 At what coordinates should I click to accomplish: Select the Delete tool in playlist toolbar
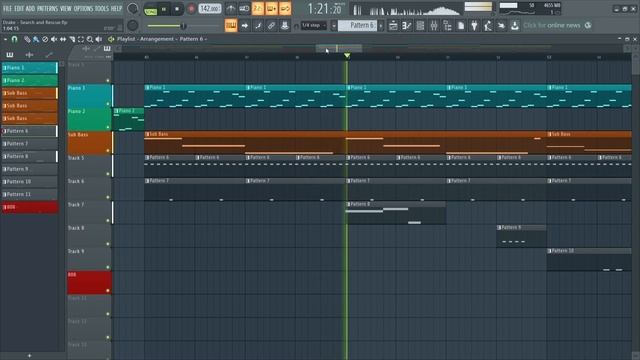pos(45,39)
